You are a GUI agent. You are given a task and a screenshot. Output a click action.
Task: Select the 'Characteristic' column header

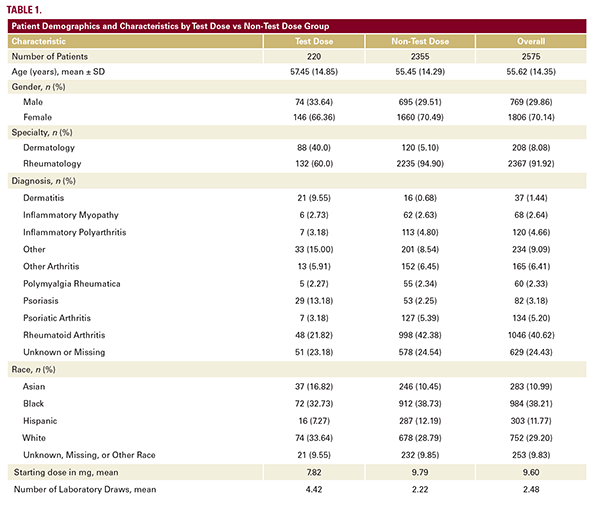pyautogui.click(x=40, y=41)
